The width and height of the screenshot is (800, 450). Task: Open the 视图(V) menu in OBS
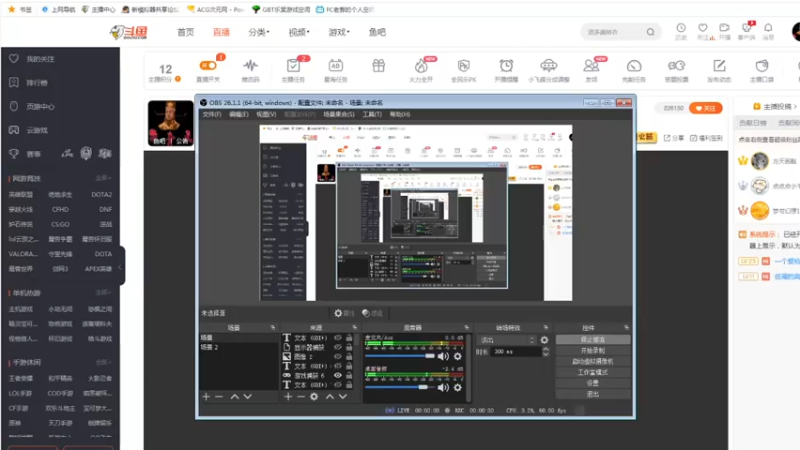click(266, 114)
